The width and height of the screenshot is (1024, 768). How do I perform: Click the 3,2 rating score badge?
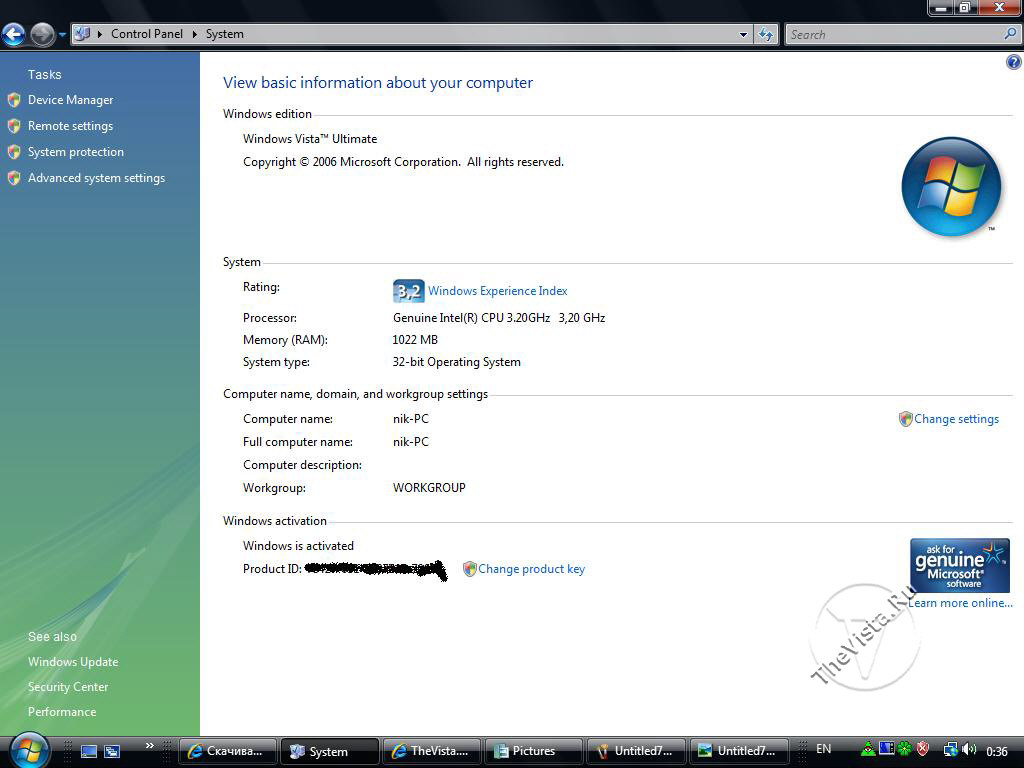coord(408,291)
